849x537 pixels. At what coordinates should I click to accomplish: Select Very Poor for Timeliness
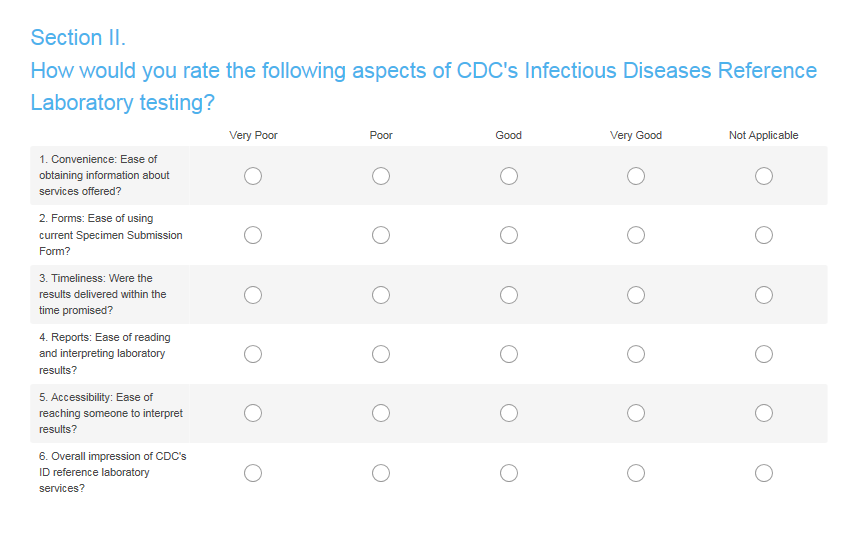click(253, 295)
